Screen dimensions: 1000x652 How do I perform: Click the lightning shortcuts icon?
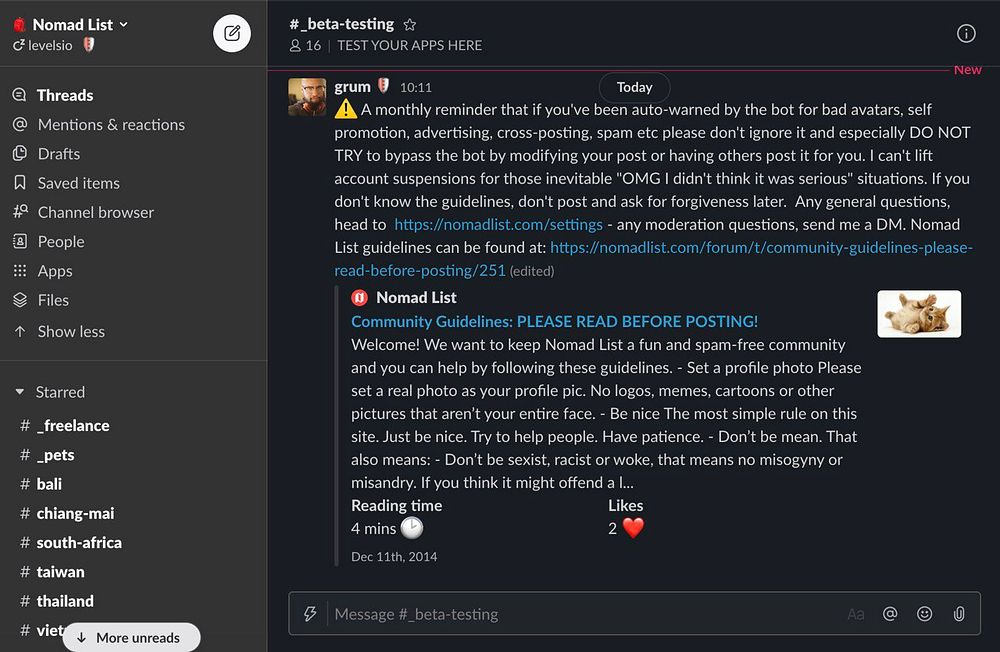(310, 613)
